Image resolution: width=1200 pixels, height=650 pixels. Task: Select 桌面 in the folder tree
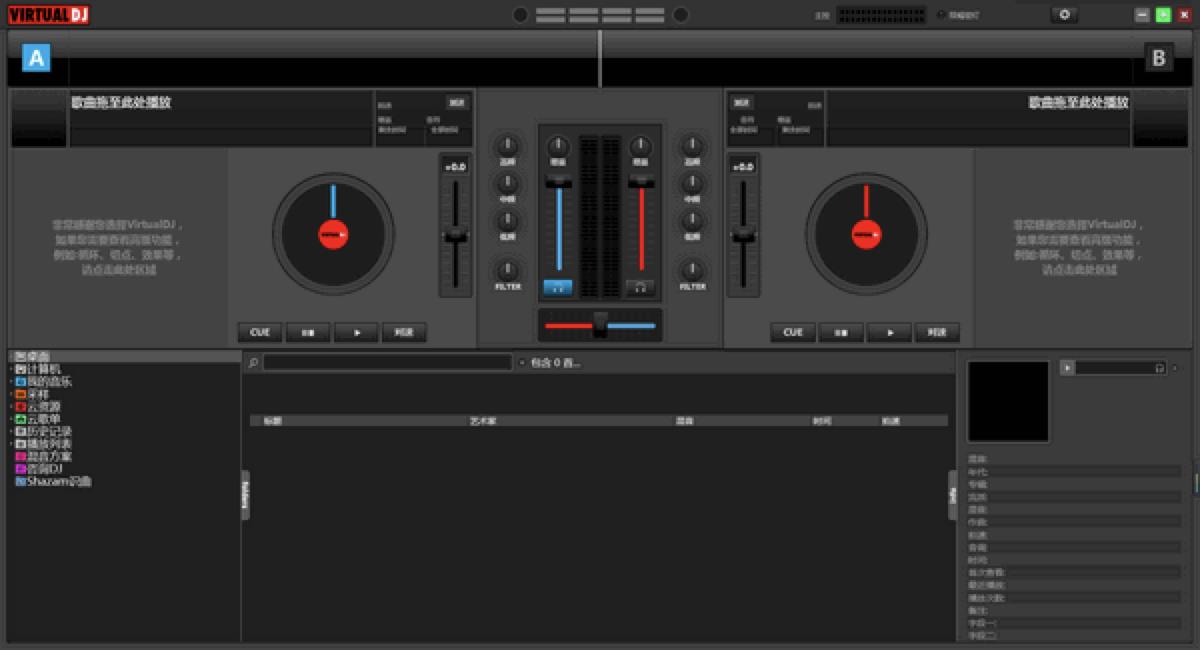click(x=33, y=357)
